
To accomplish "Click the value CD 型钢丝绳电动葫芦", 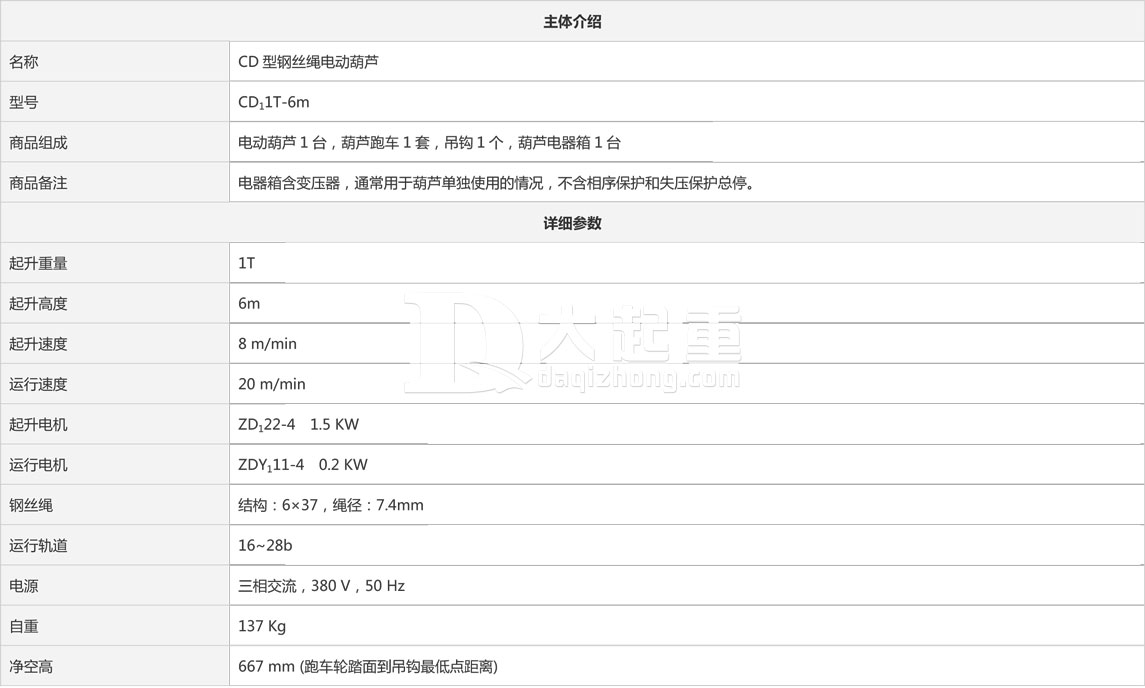I will (x=308, y=62).
